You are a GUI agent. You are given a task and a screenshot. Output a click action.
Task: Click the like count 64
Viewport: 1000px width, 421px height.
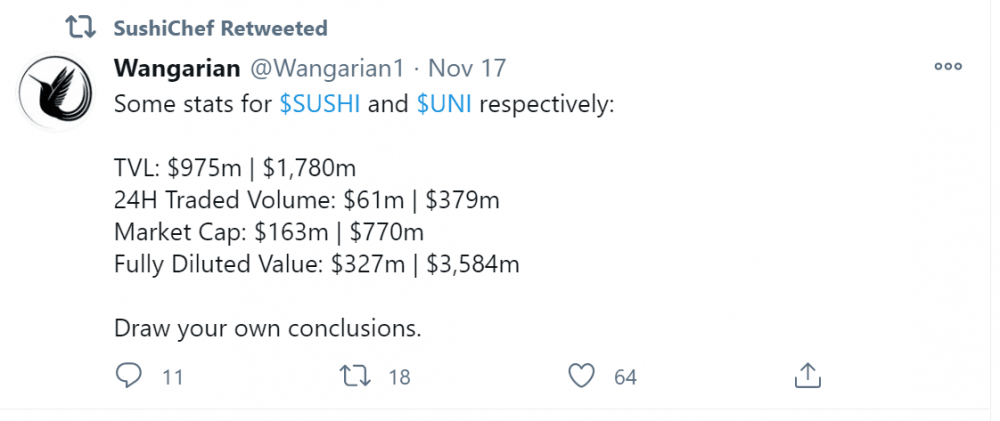[625, 377]
